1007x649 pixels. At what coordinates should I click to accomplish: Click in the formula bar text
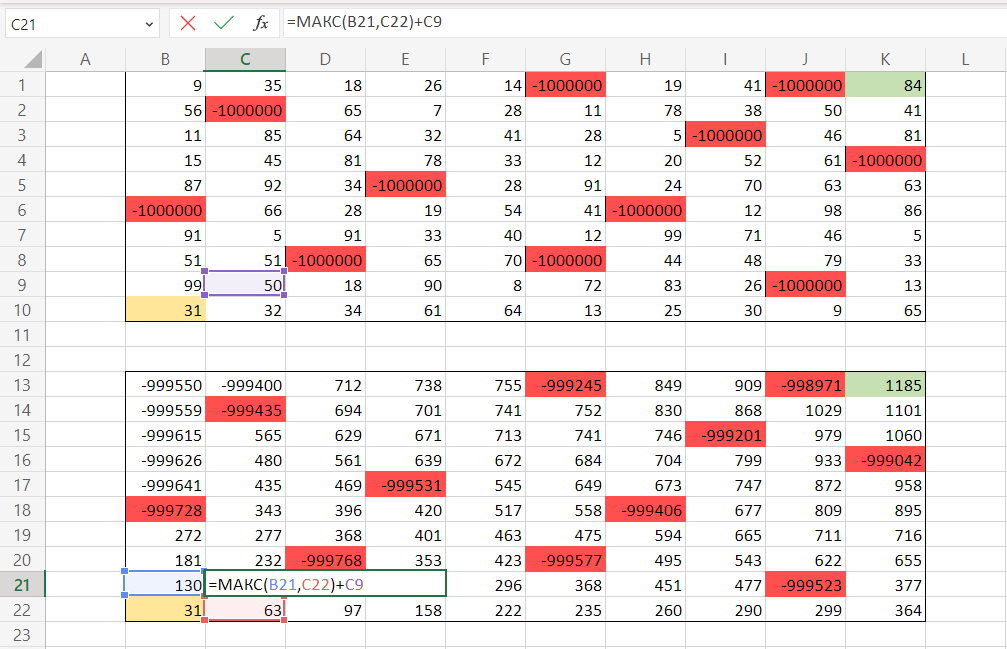pos(640,22)
